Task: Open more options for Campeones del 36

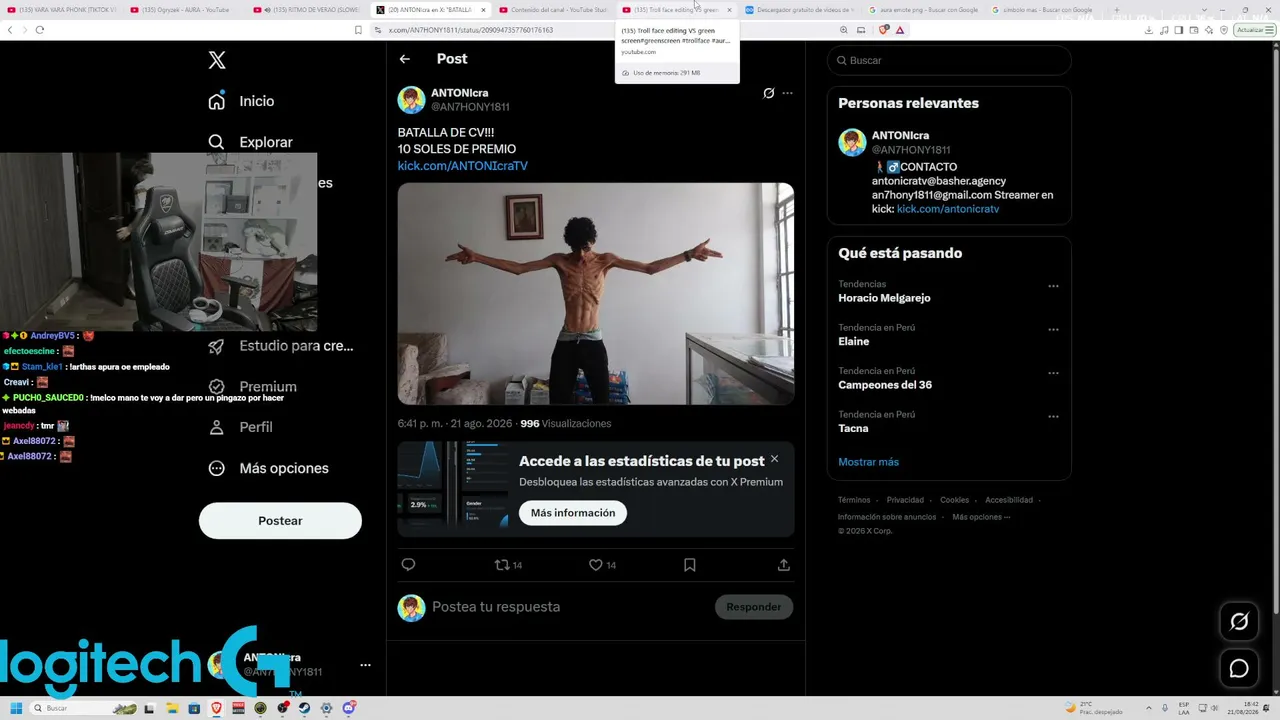Action: pos(1053,373)
